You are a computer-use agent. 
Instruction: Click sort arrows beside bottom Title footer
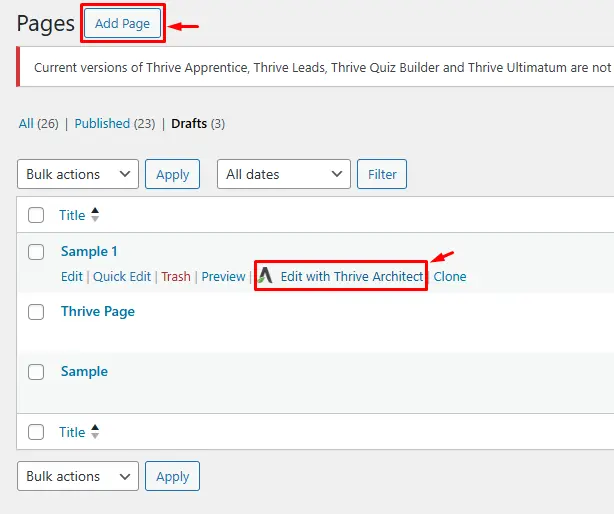click(x=95, y=432)
